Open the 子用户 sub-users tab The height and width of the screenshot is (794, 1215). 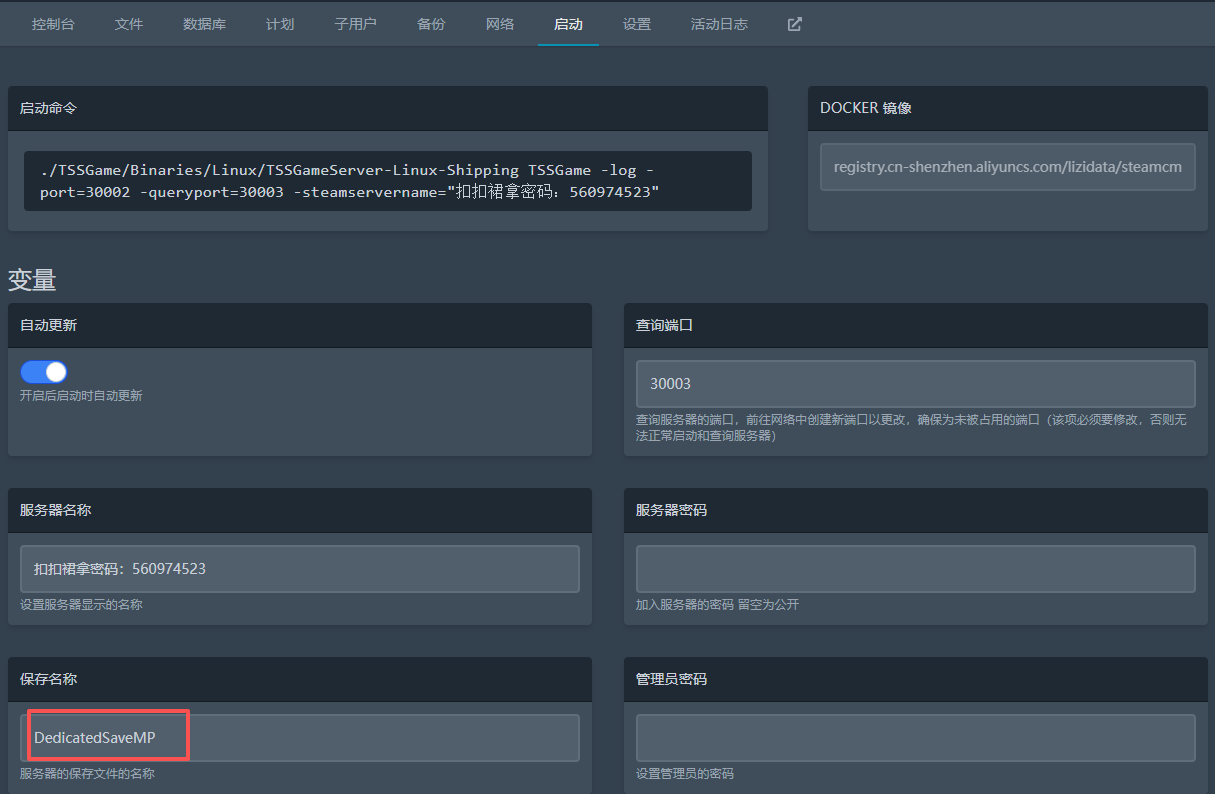tap(355, 24)
